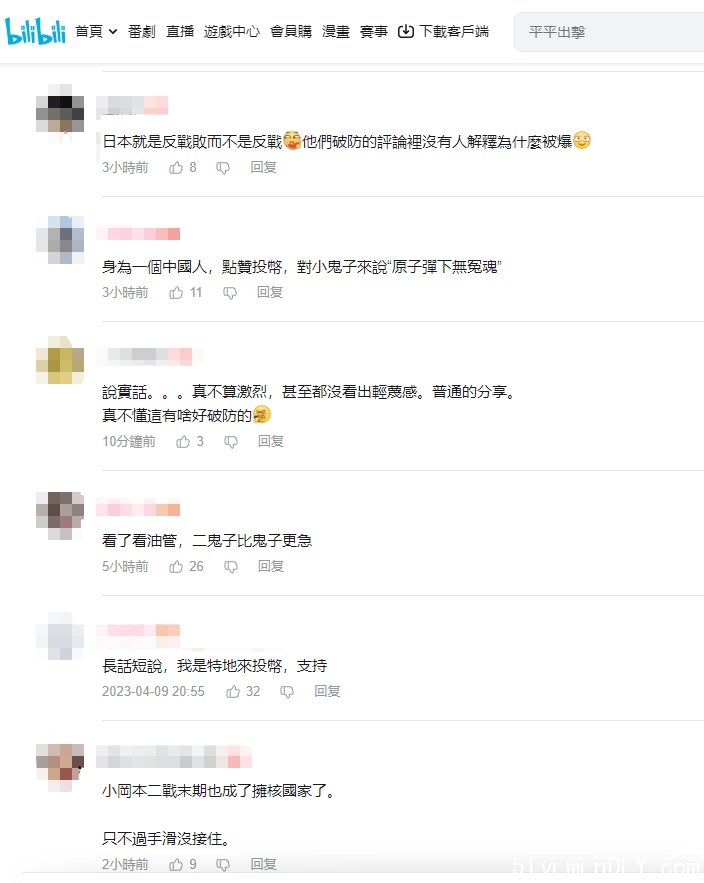Open the 遊戲中心 menu

coord(231,32)
